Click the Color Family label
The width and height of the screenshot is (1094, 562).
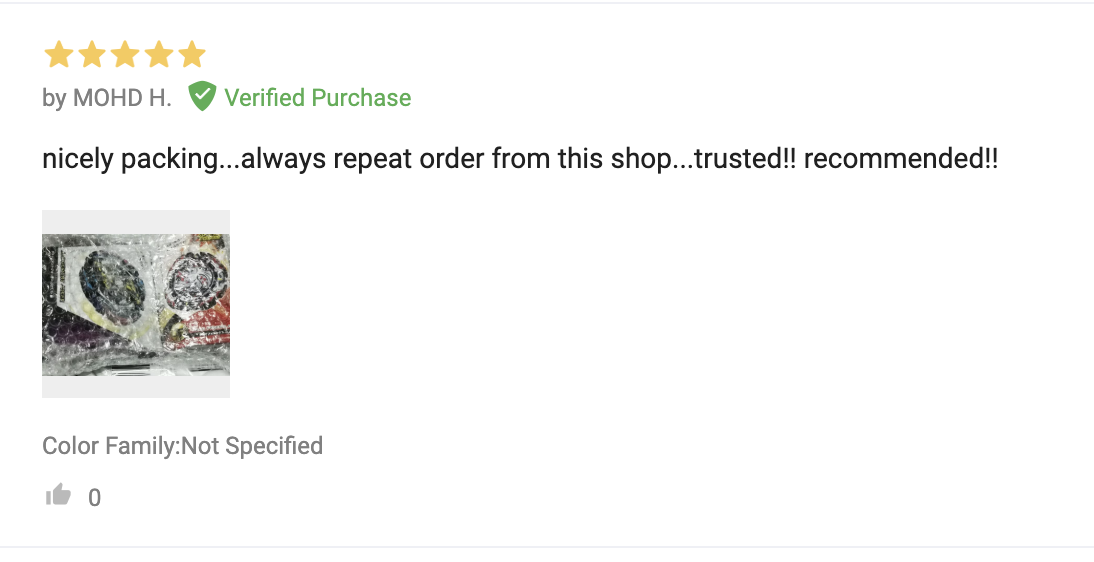pos(112,445)
